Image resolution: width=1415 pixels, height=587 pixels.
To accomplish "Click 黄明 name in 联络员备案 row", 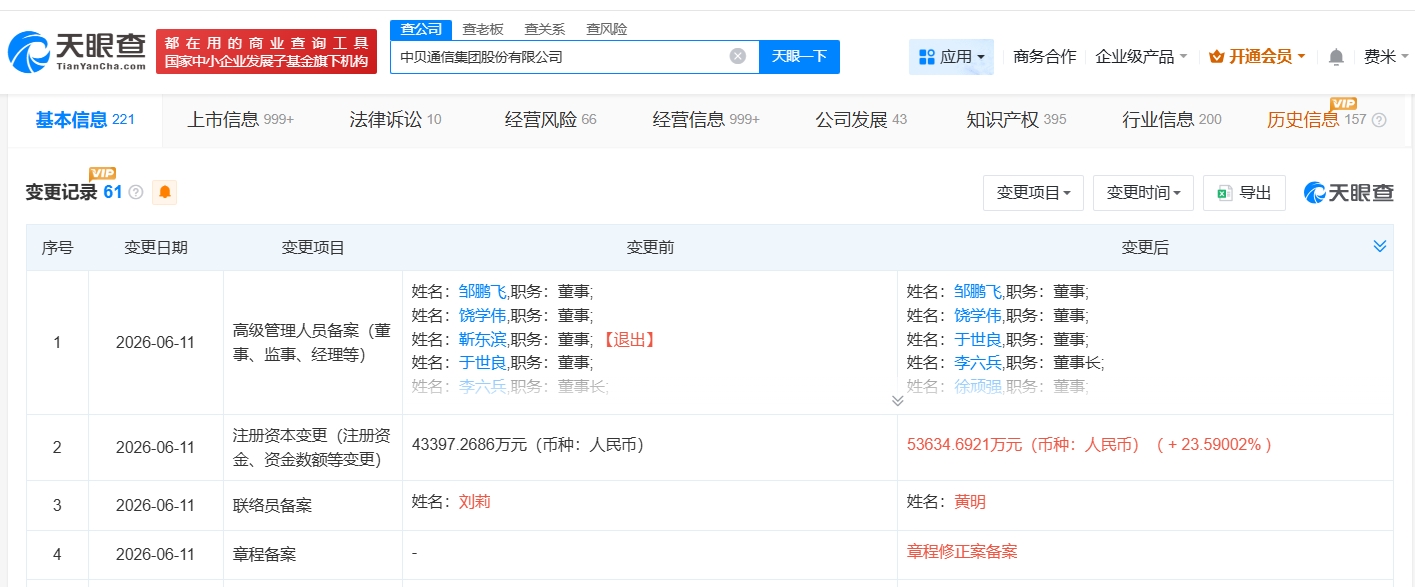I will tap(970, 502).
